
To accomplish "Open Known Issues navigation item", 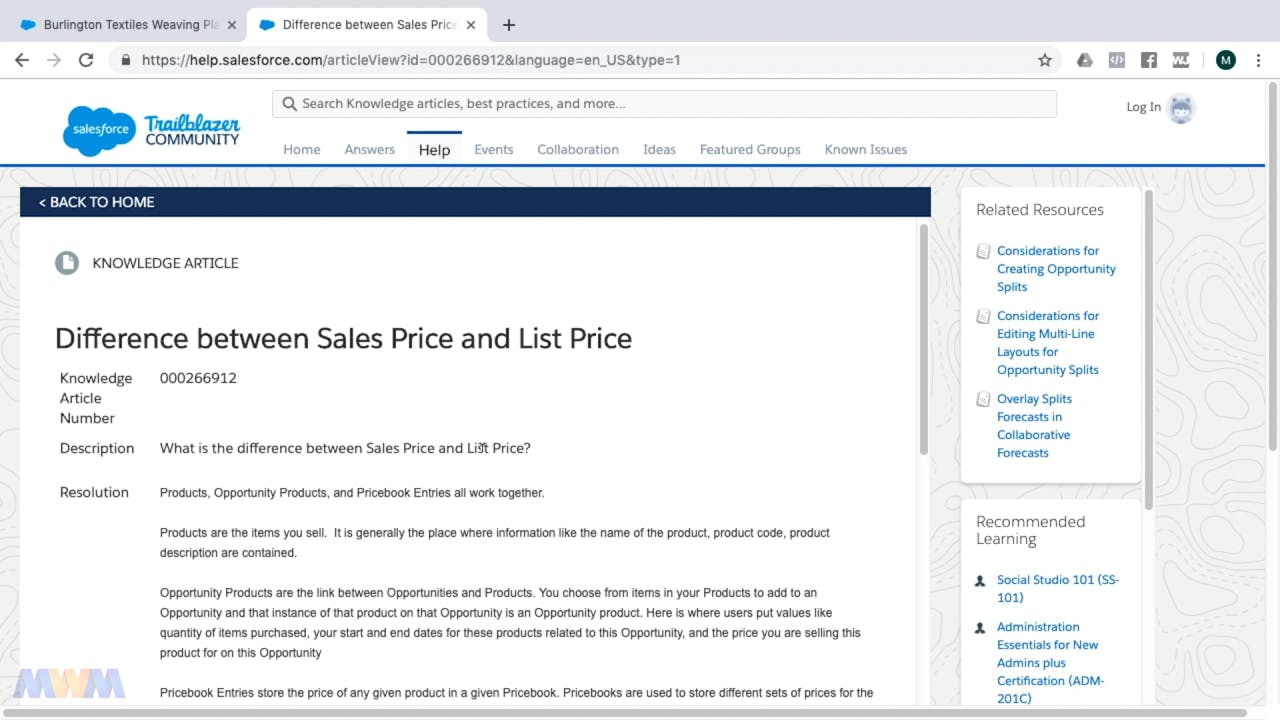I will [x=866, y=150].
